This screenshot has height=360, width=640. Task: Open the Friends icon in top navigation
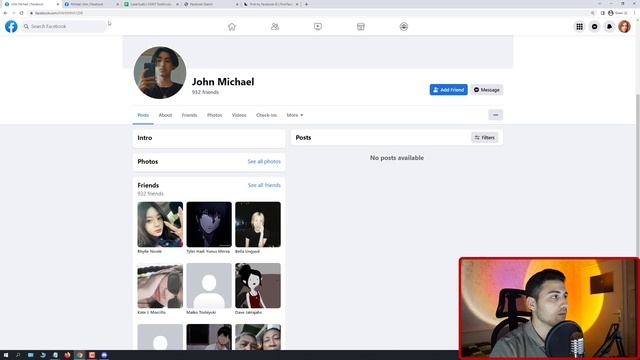tap(275, 27)
